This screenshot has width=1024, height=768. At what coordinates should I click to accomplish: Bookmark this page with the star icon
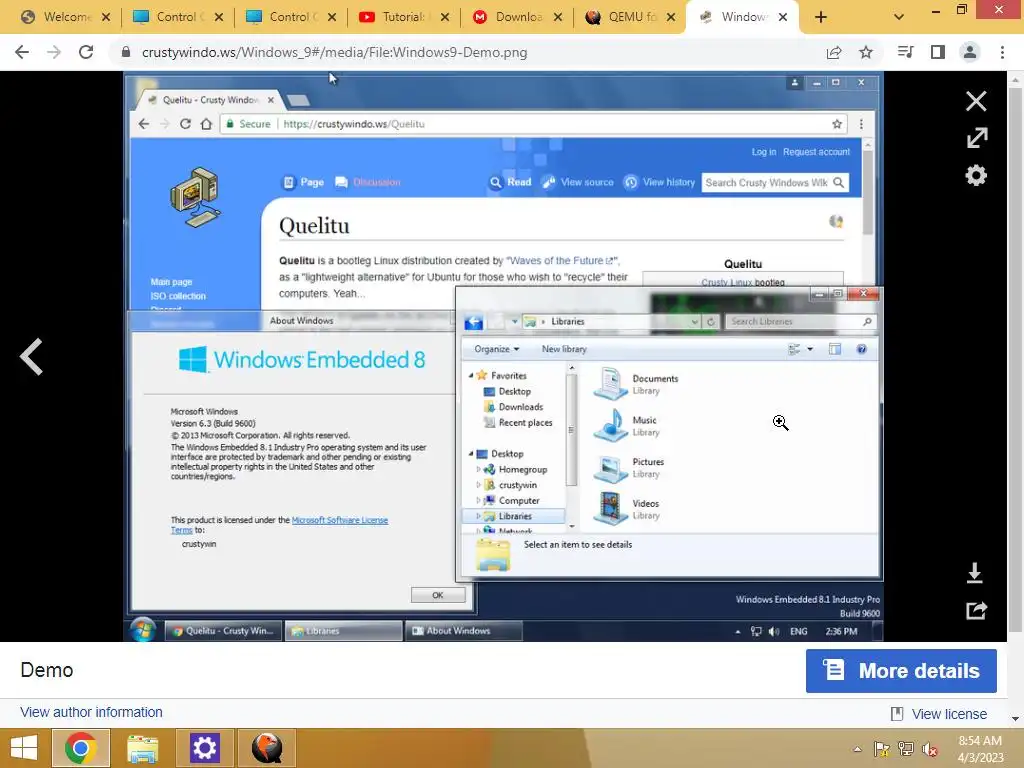pos(866,52)
